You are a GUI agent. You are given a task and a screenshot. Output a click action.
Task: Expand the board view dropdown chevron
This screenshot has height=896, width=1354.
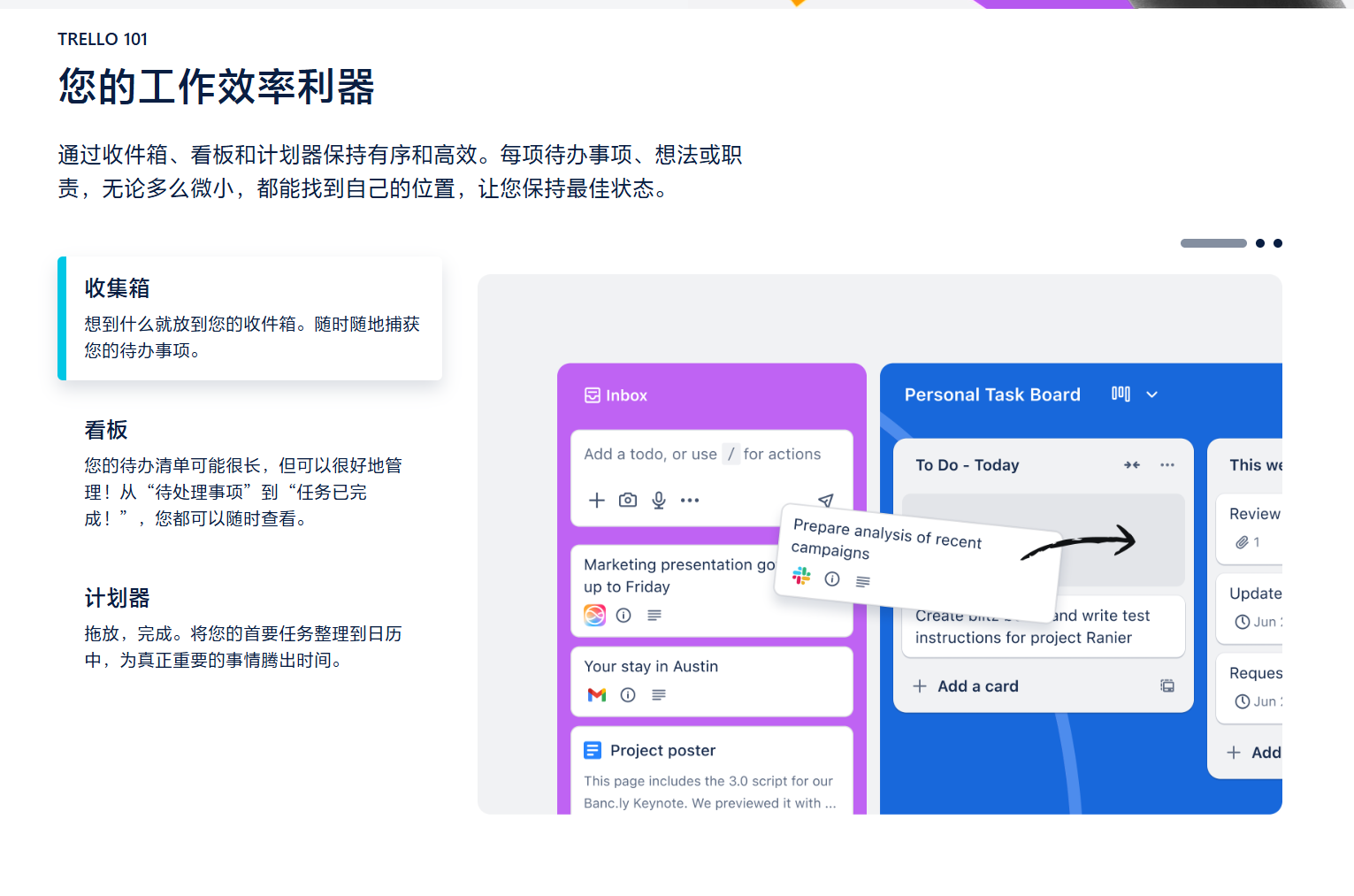(x=1151, y=394)
